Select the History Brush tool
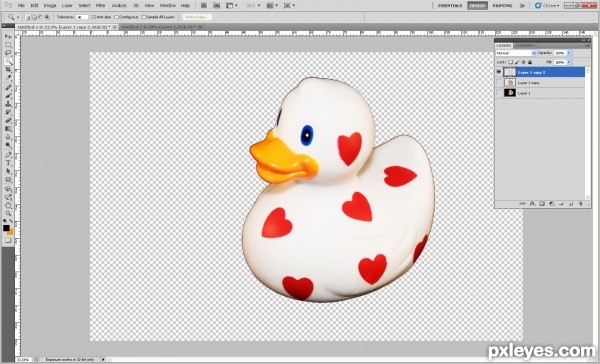Viewport: 600px width, 364px height. 8,113
